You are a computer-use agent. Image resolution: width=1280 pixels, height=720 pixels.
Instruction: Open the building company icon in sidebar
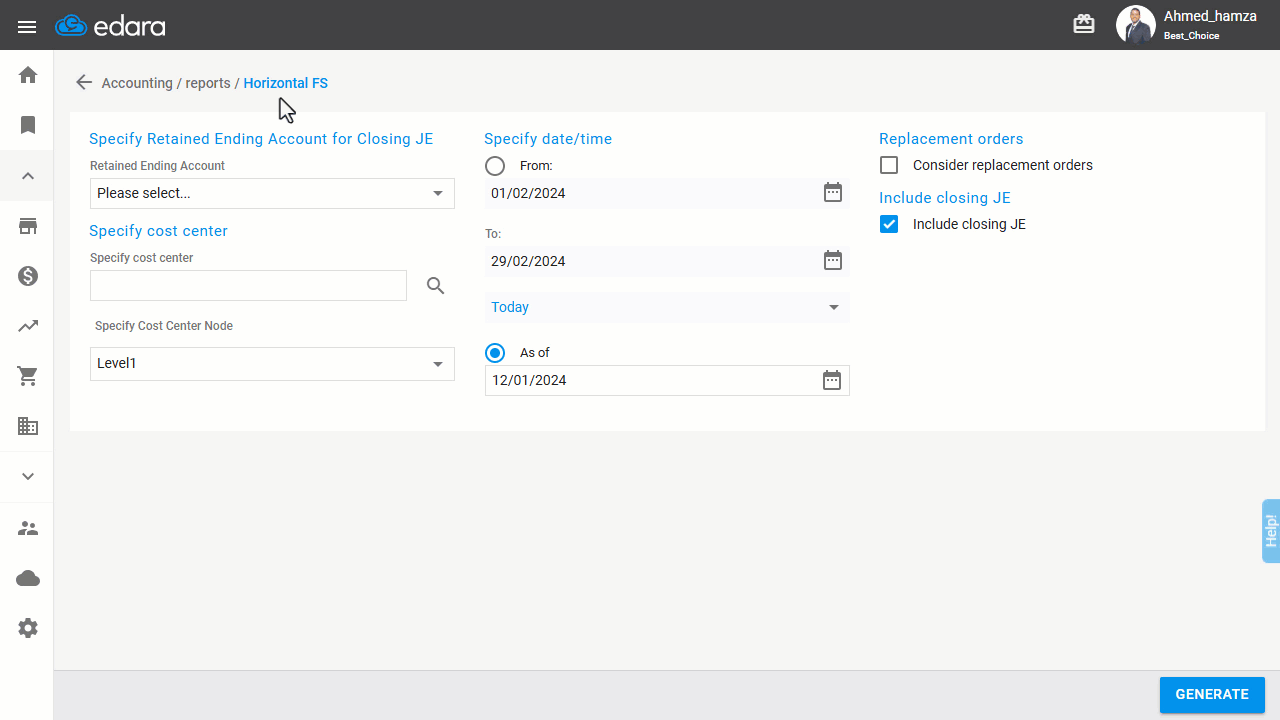pos(28,427)
